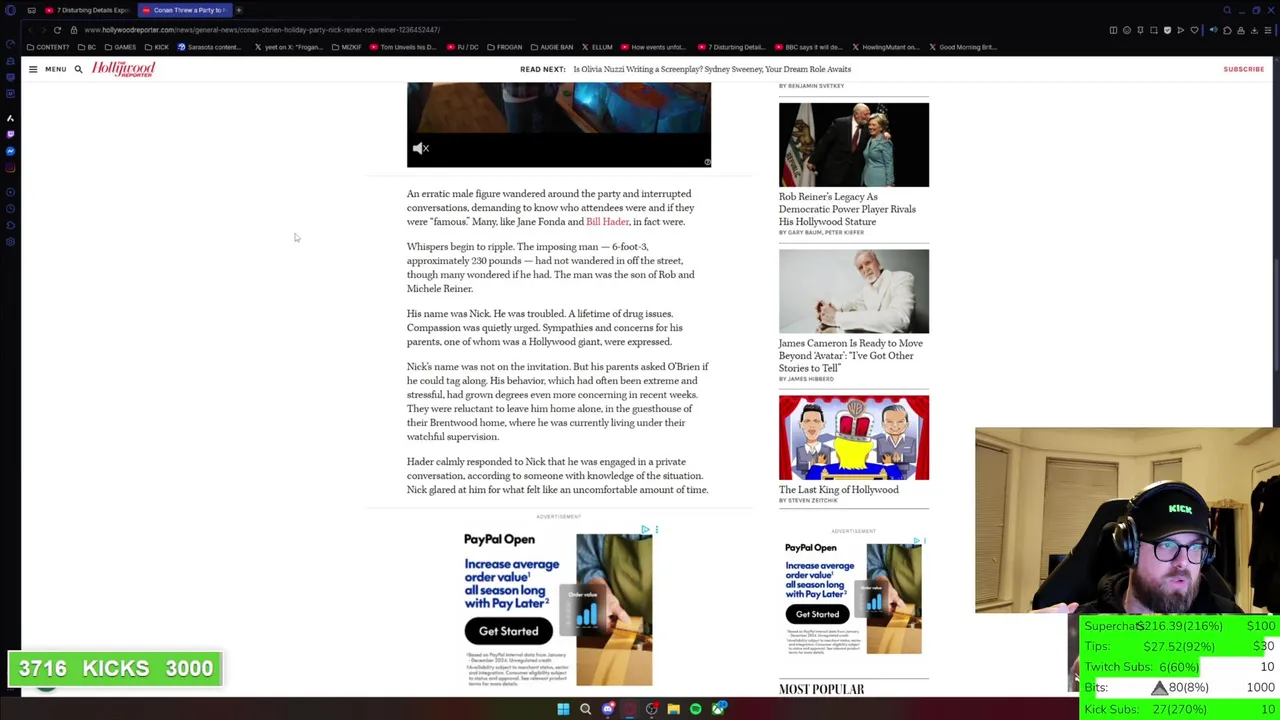
Task: Open the "Good Morning Brit..." bookmark
Action: coord(963,47)
